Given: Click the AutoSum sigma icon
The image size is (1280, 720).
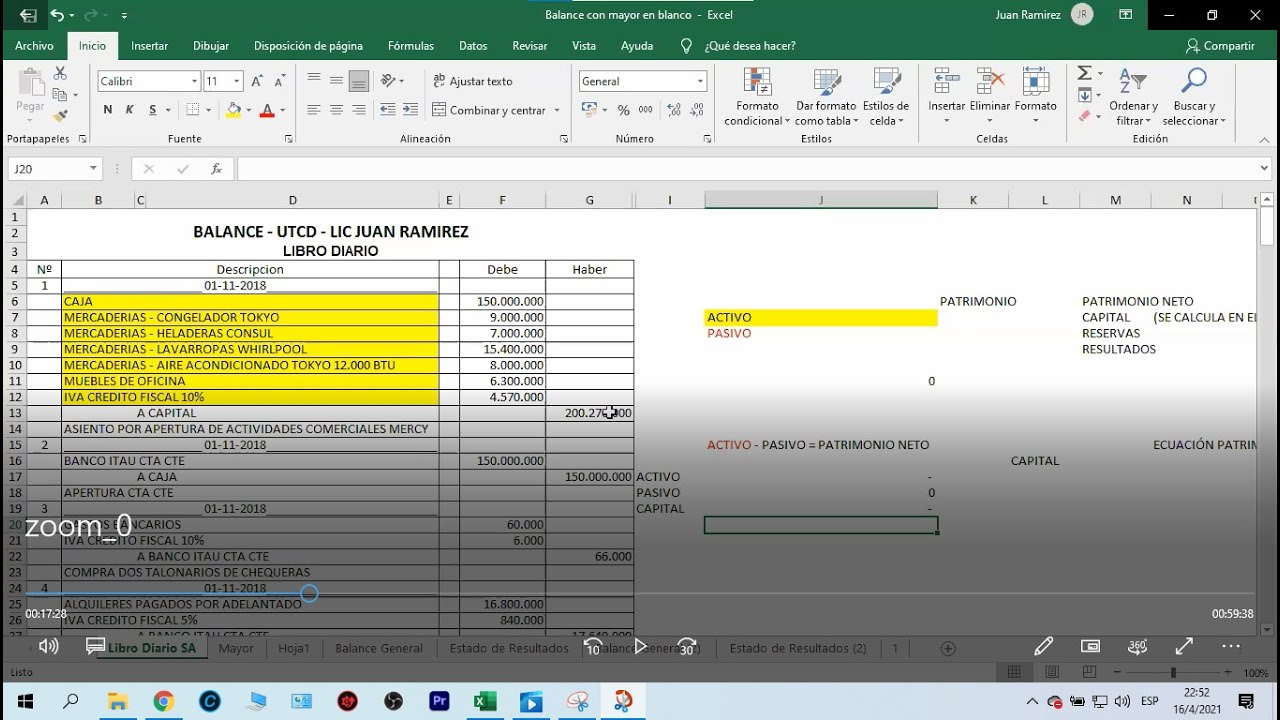Looking at the screenshot, I should (x=1085, y=74).
